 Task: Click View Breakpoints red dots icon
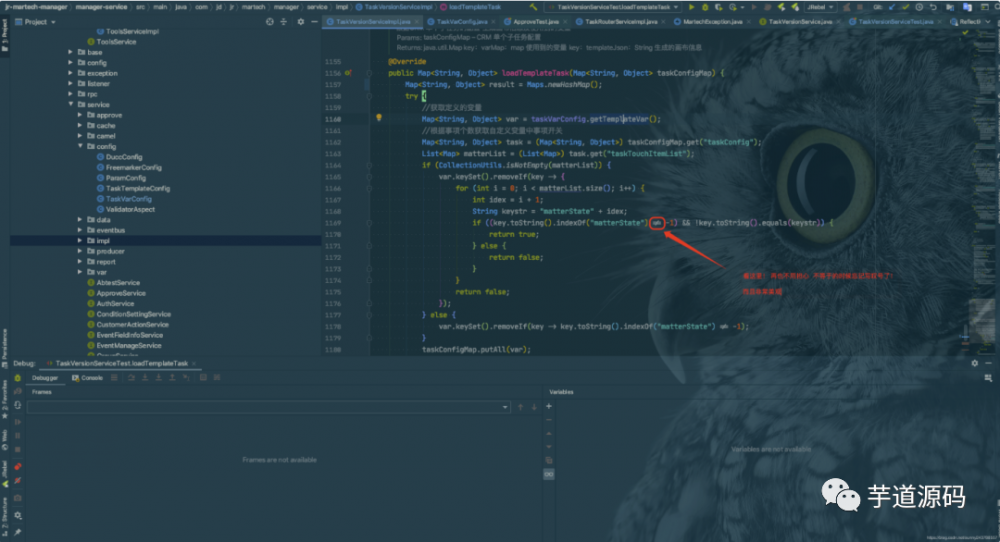pyautogui.click(x=17, y=467)
